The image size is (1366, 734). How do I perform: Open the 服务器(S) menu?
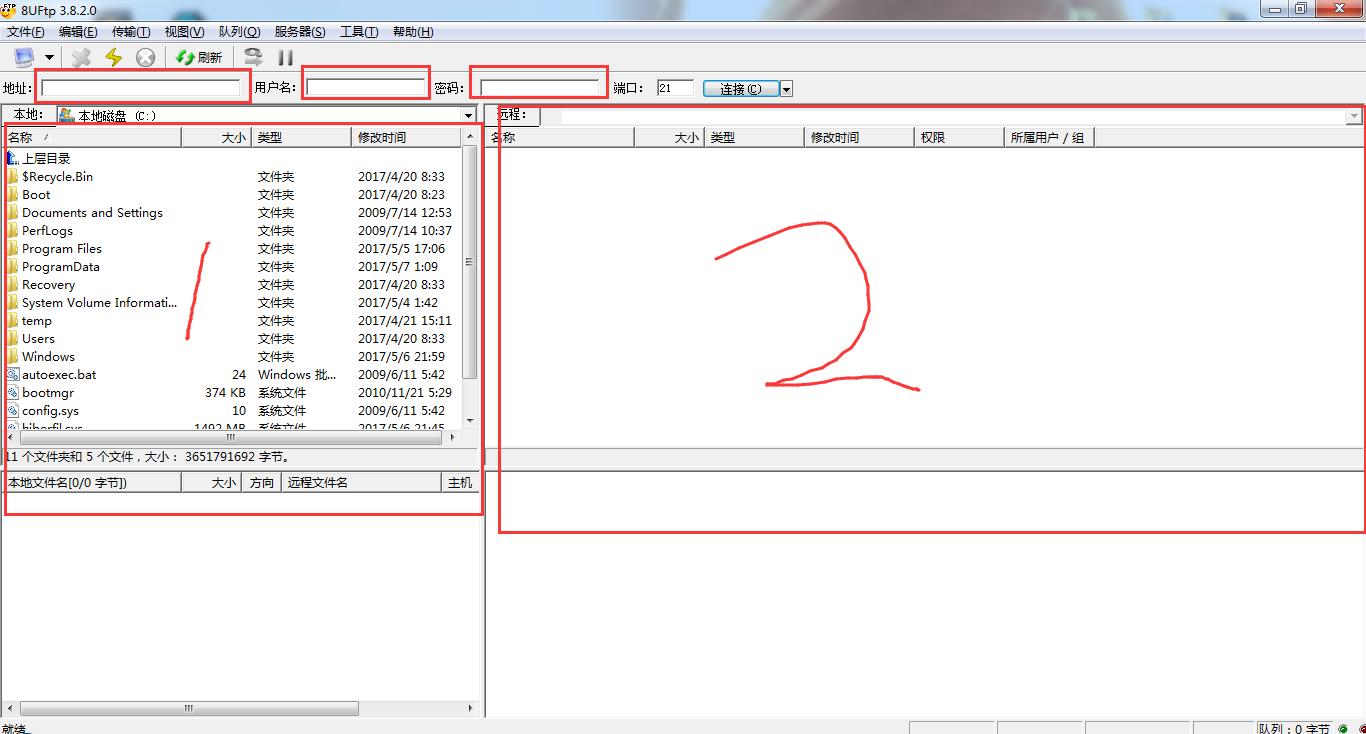pyautogui.click(x=300, y=32)
